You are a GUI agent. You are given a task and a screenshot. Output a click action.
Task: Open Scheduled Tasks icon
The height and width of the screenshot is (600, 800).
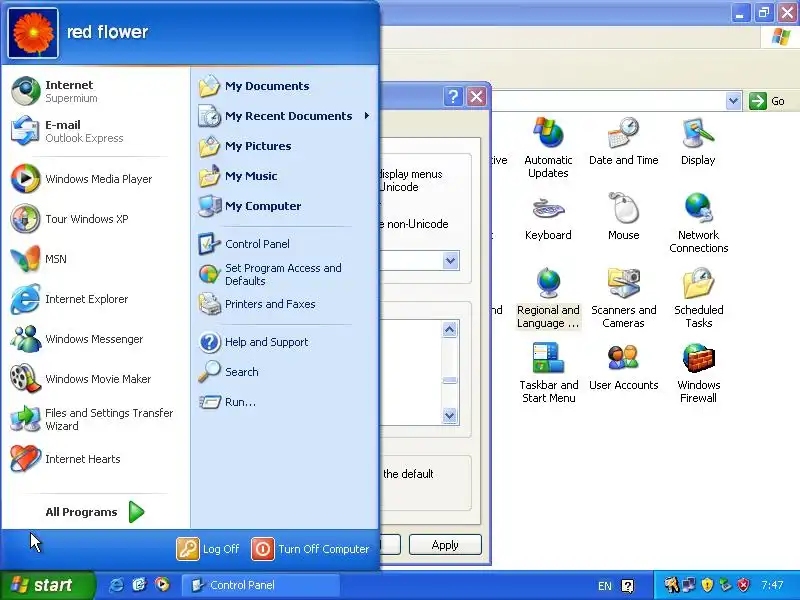[698, 298]
